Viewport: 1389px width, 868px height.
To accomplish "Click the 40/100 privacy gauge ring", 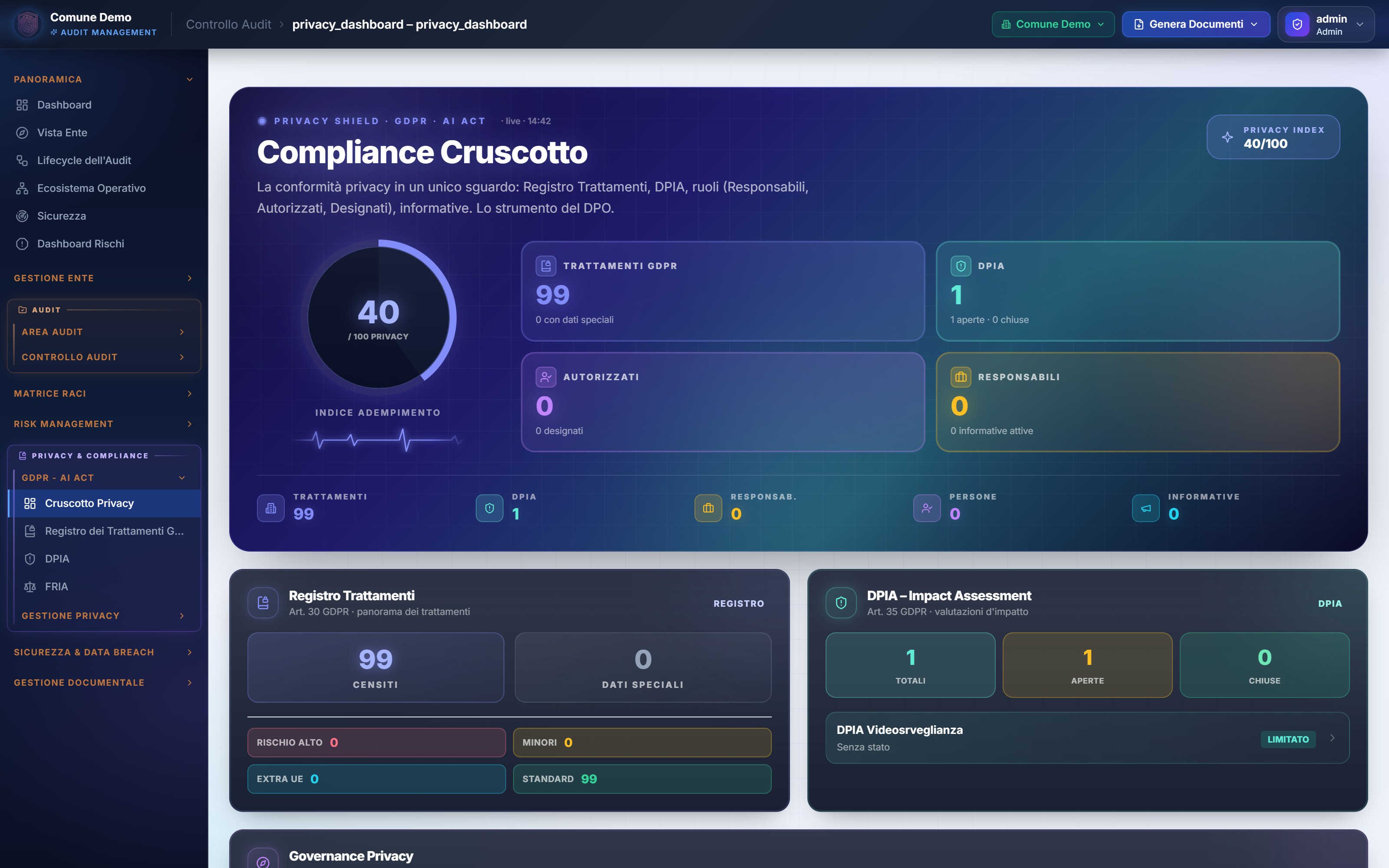I will 378,317.
